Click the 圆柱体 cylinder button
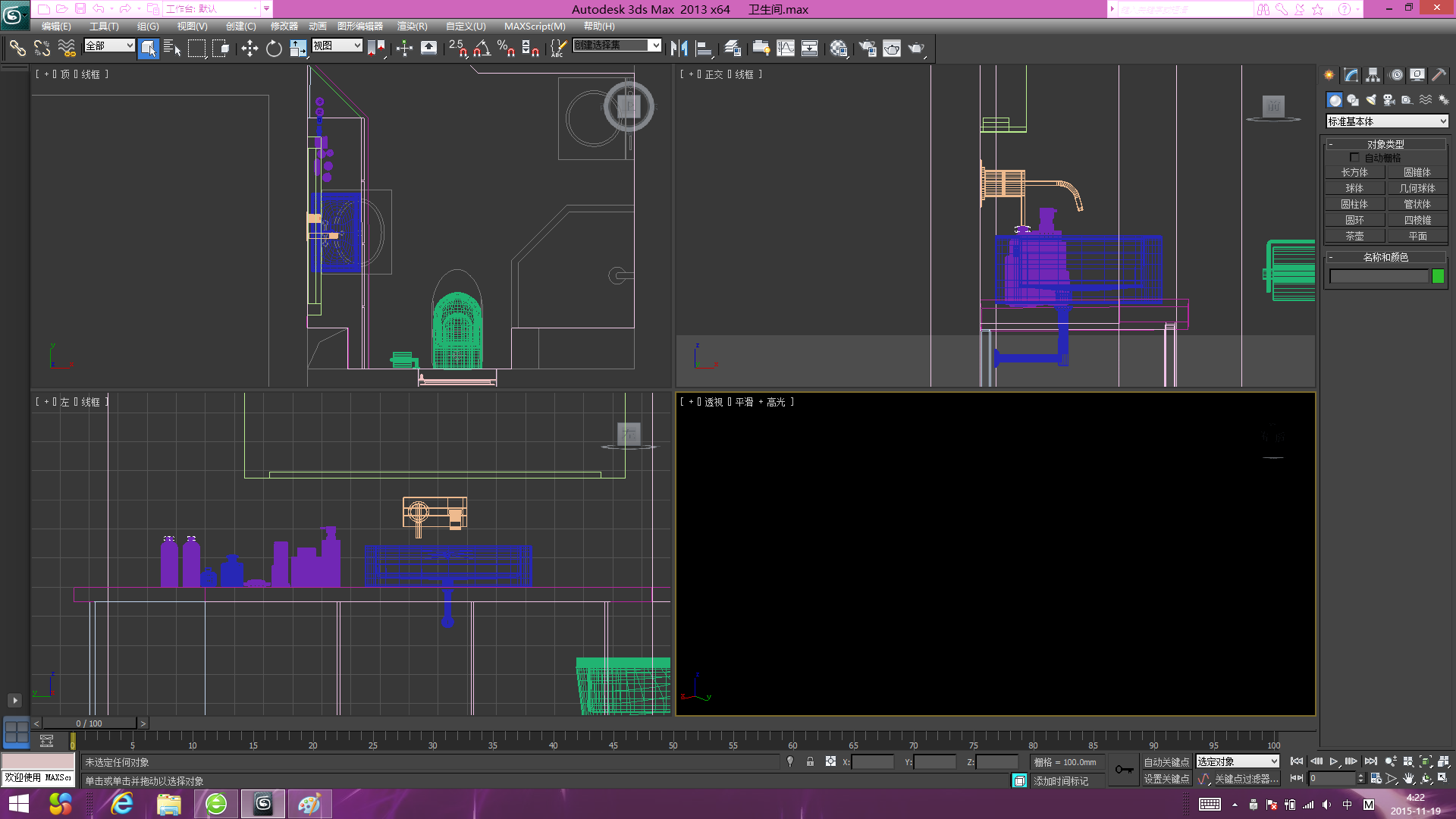 pyautogui.click(x=1354, y=205)
